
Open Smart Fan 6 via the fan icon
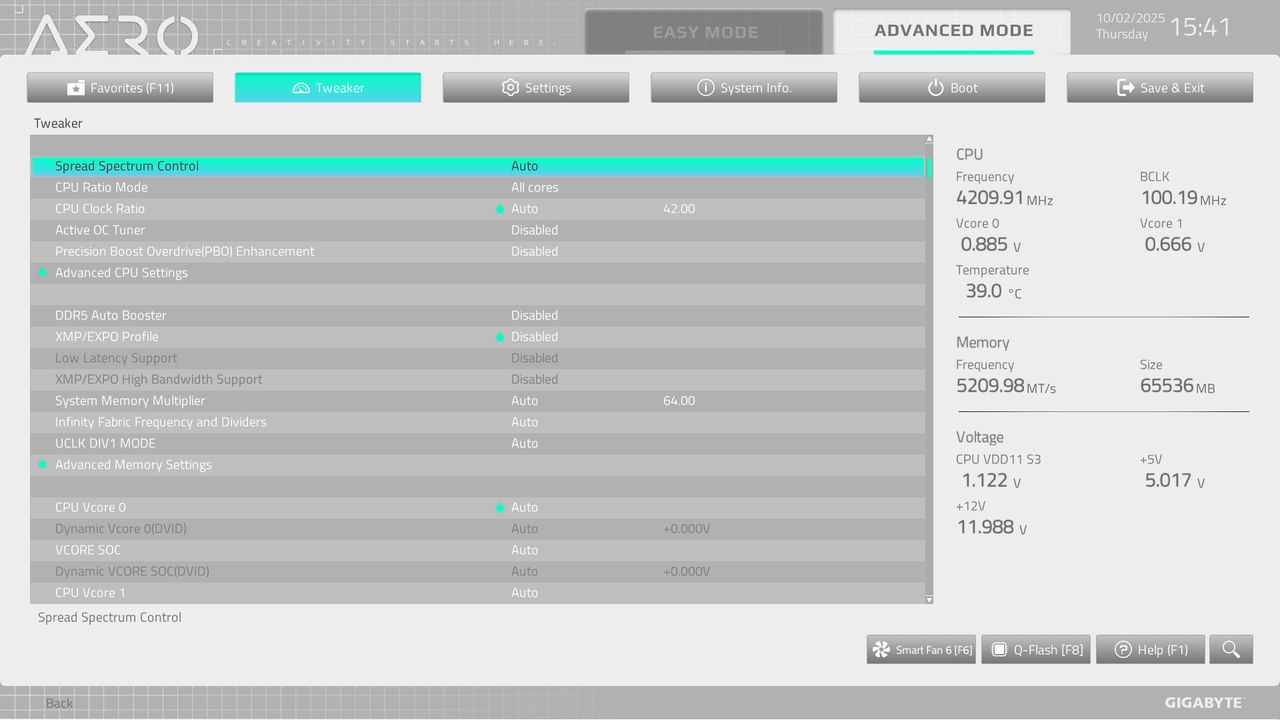[x=879, y=649]
